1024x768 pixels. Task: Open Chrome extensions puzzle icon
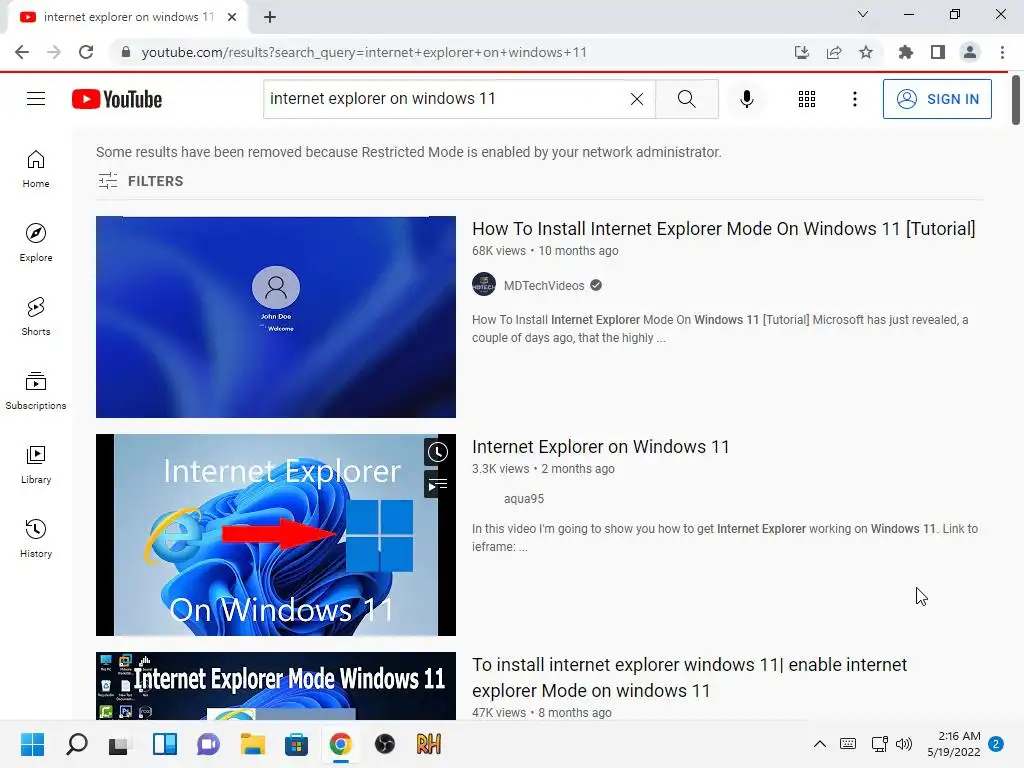point(906,52)
